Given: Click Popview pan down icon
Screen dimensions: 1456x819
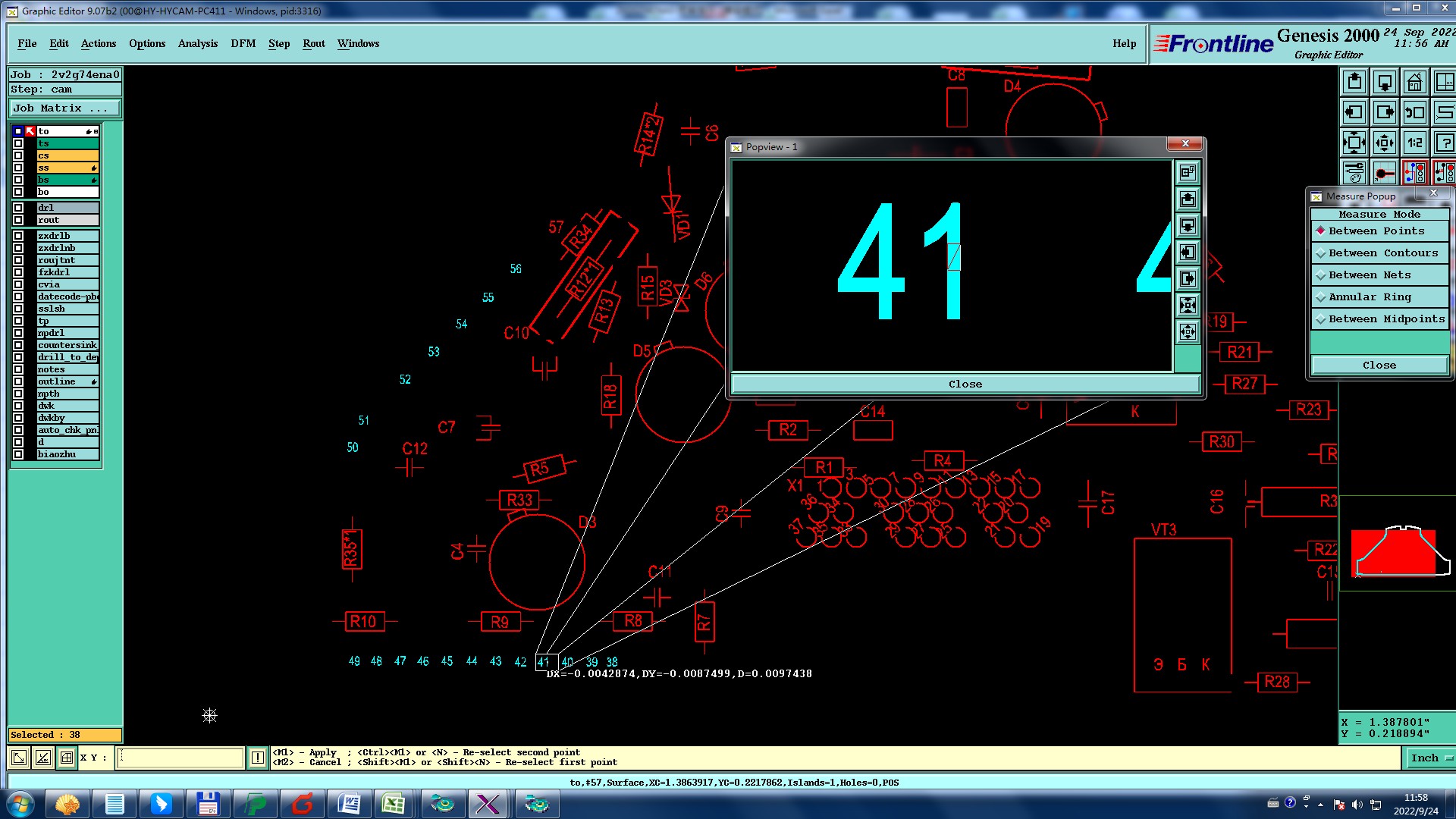Looking at the screenshot, I should click(1188, 226).
